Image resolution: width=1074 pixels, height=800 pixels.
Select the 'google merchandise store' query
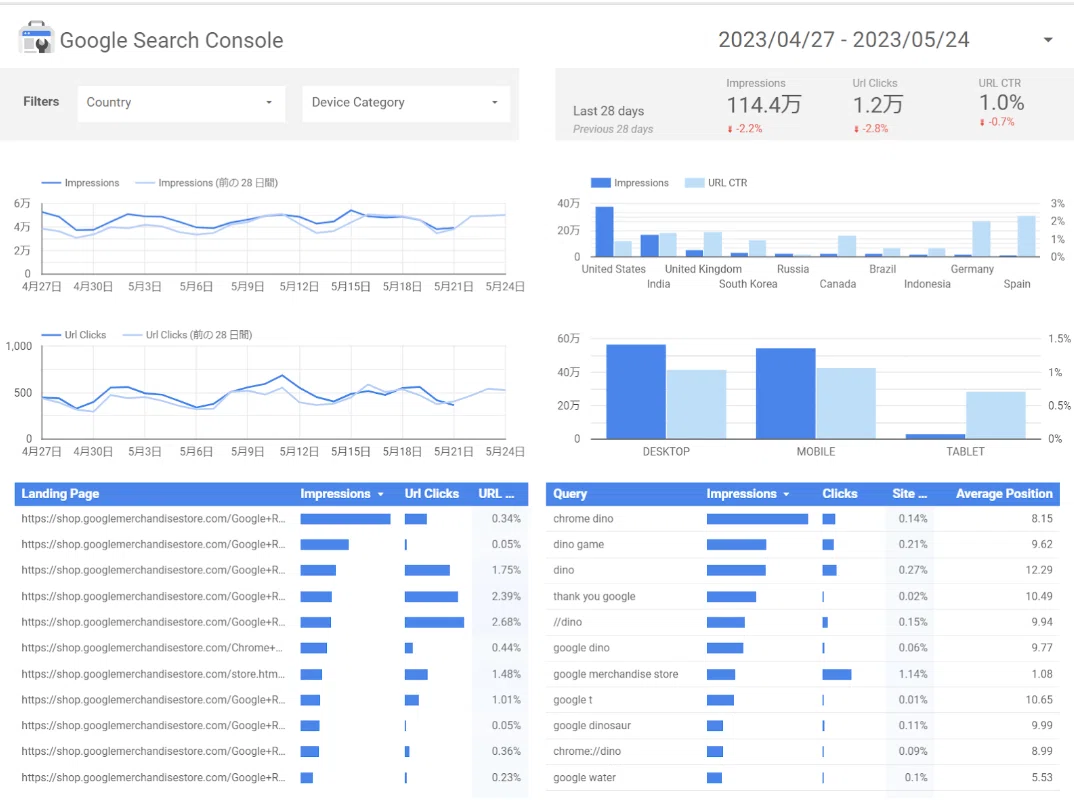[616, 674]
